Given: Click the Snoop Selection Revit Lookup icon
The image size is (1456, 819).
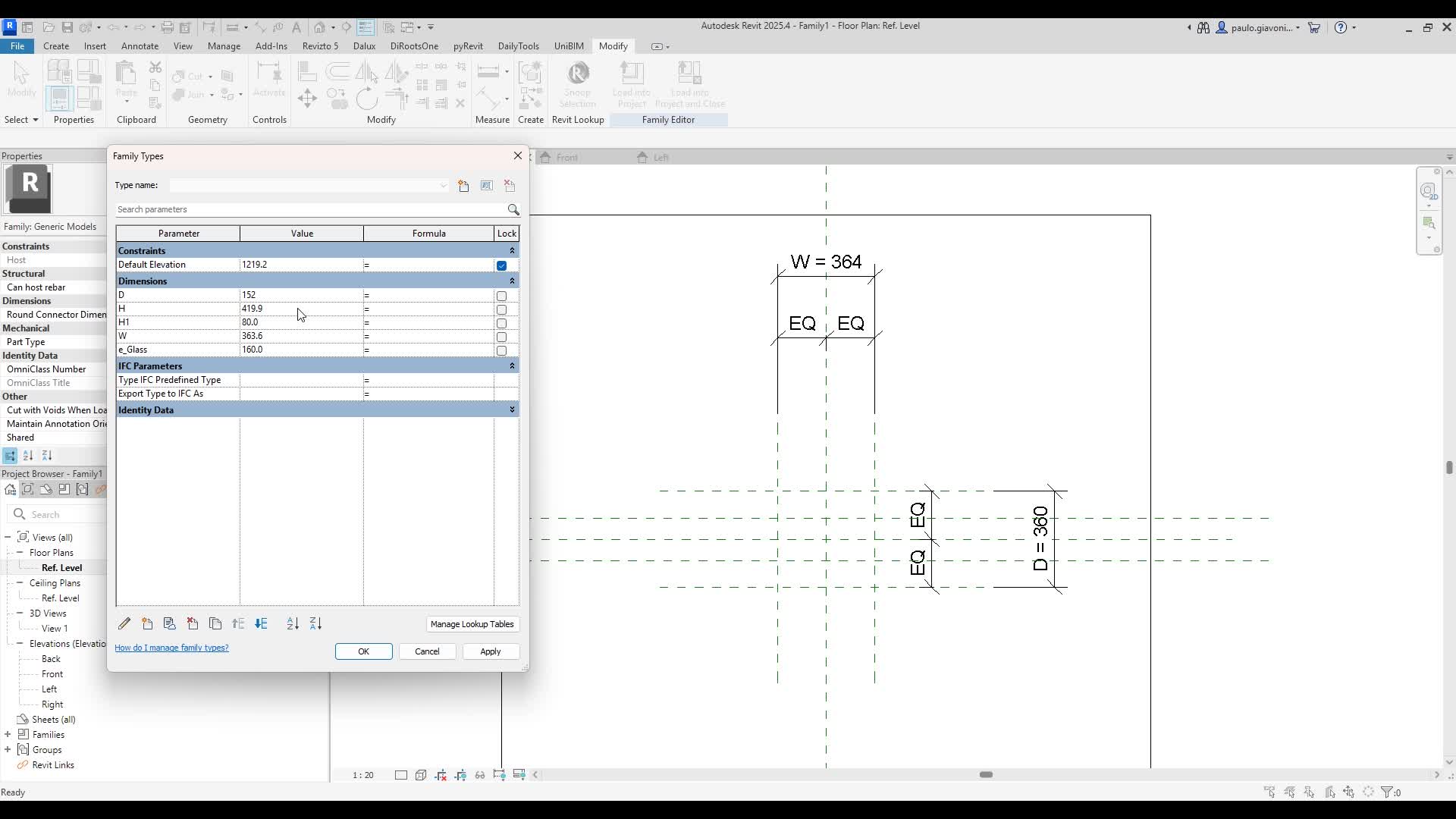Looking at the screenshot, I should point(578,85).
